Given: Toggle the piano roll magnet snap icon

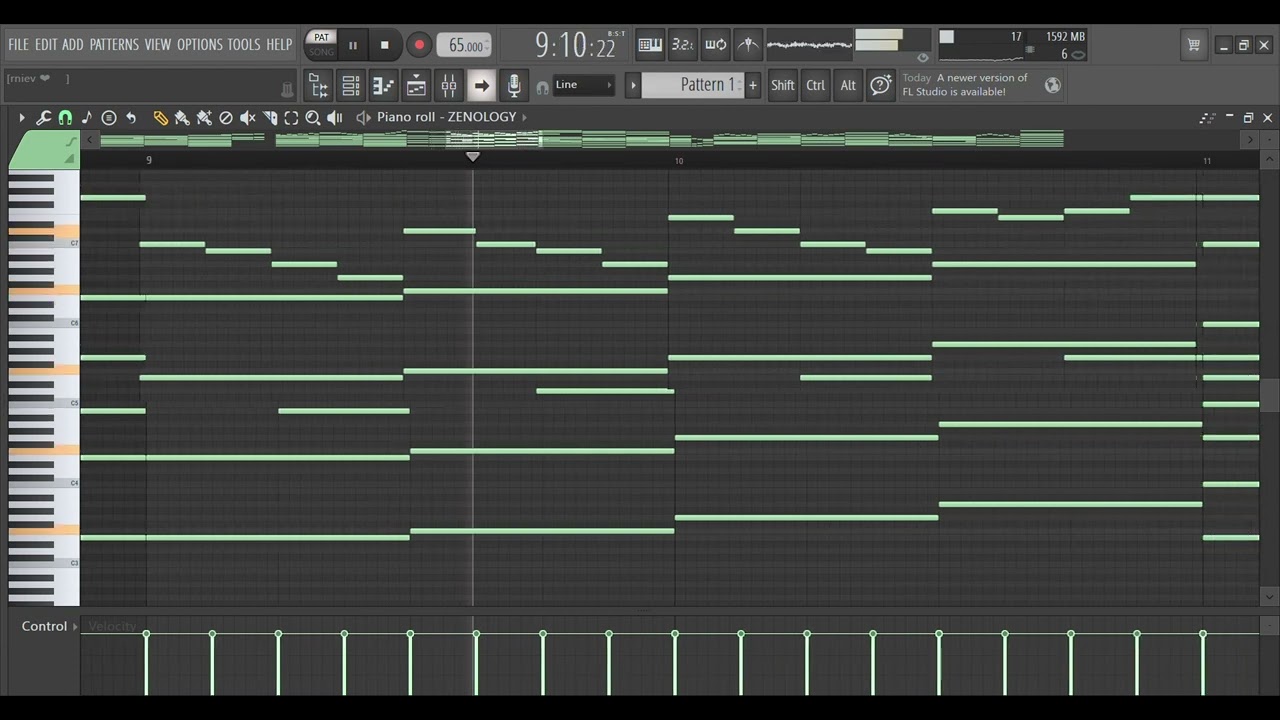Looking at the screenshot, I should 65,118.
